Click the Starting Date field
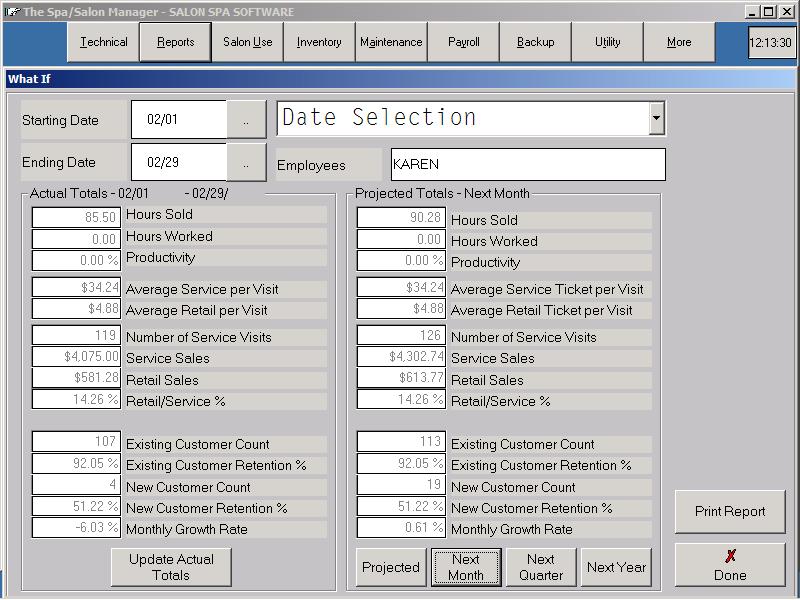The image size is (800, 600). tap(179, 120)
